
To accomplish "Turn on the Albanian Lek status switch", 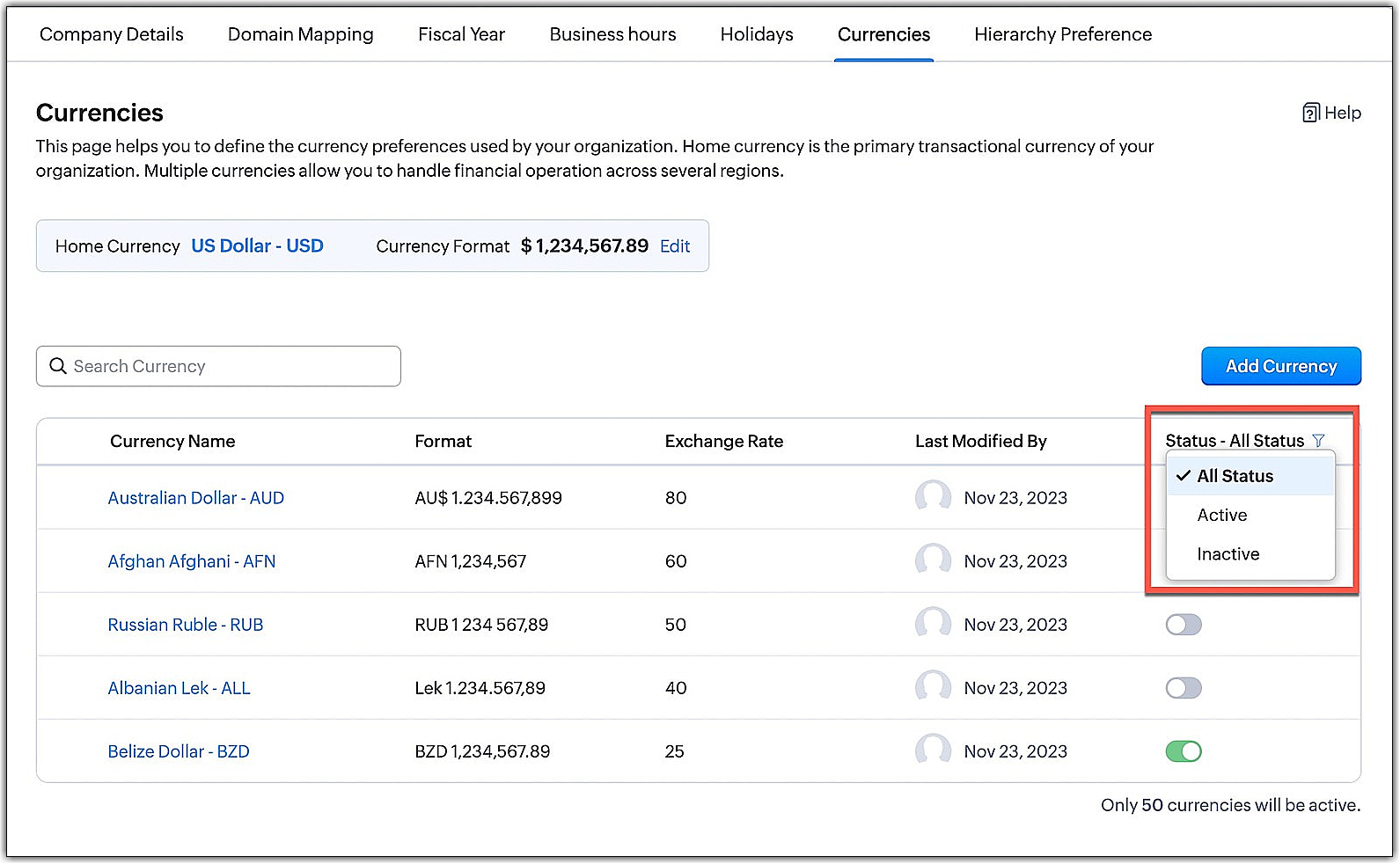I will [1183, 688].
